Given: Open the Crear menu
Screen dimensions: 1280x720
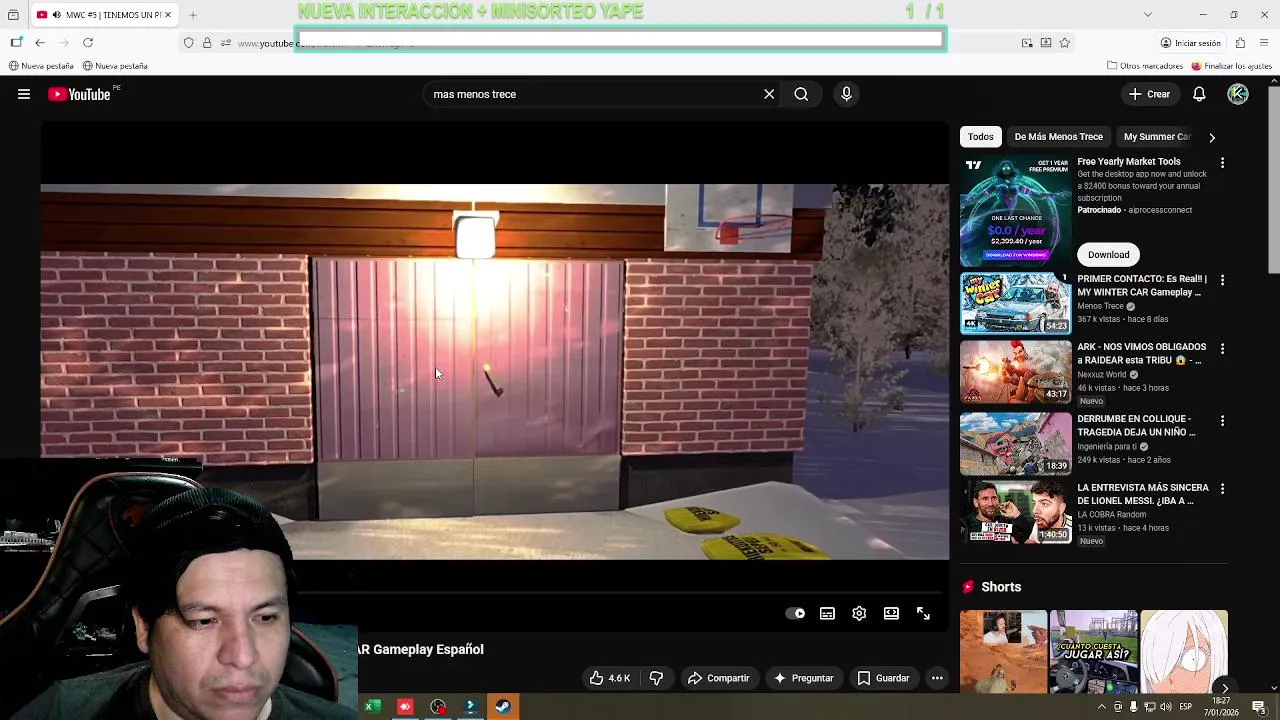Looking at the screenshot, I should [x=1149, y=94].
